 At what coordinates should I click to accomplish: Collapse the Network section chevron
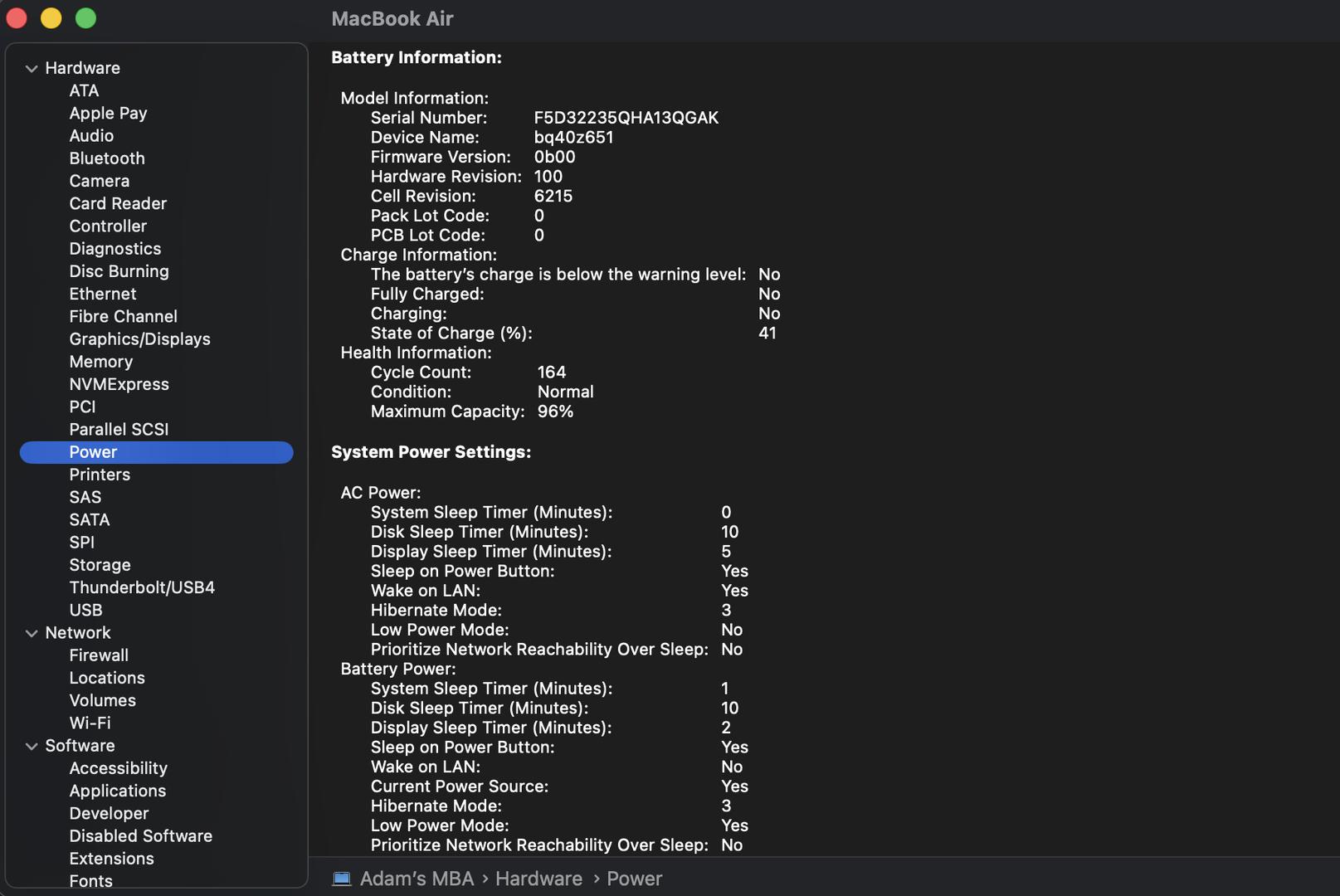(32, 634)
